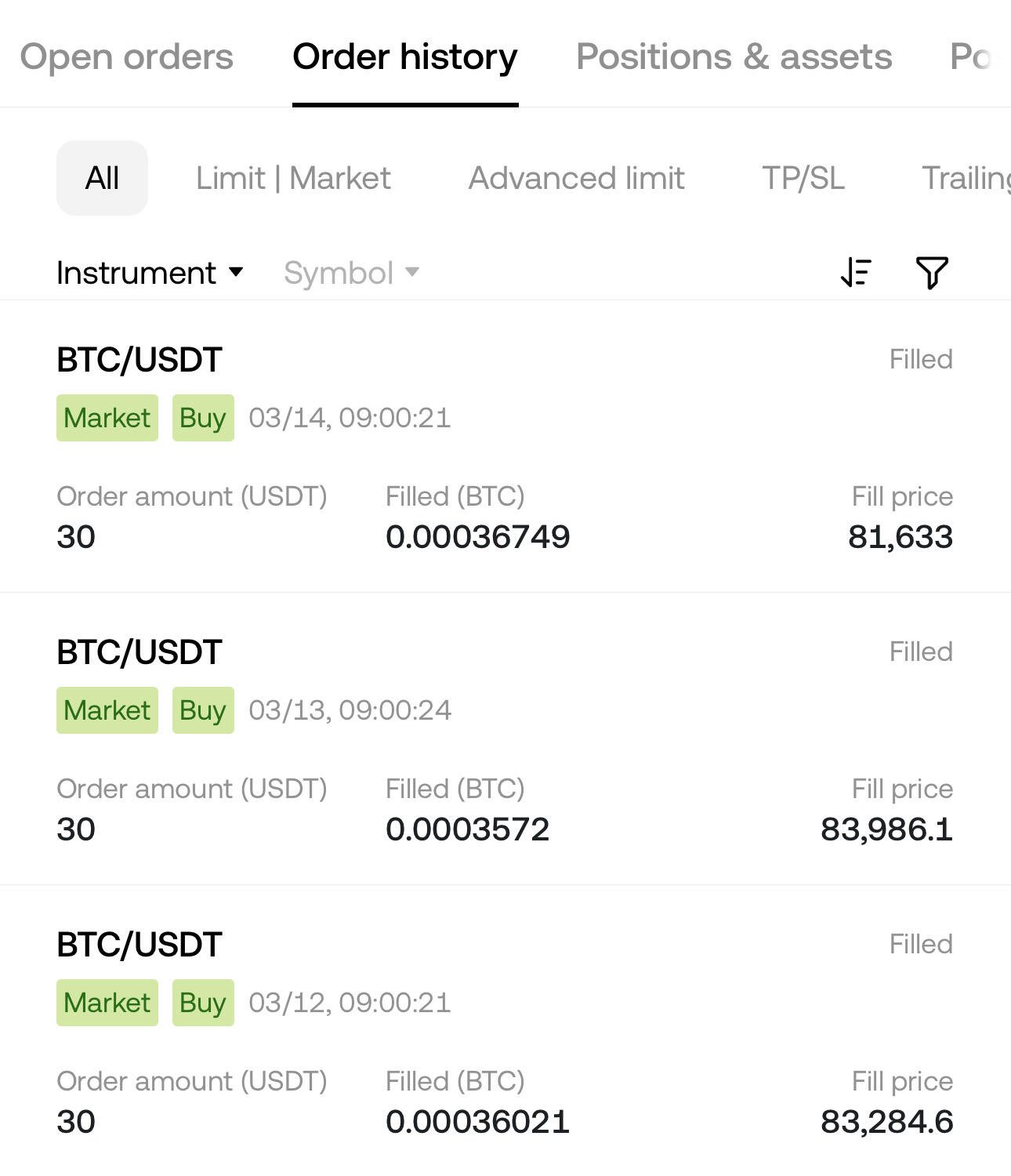Switch to the Open orders tab
Screen dimensions: 1011x1176
pyautogui.click(x=126, y=56)
